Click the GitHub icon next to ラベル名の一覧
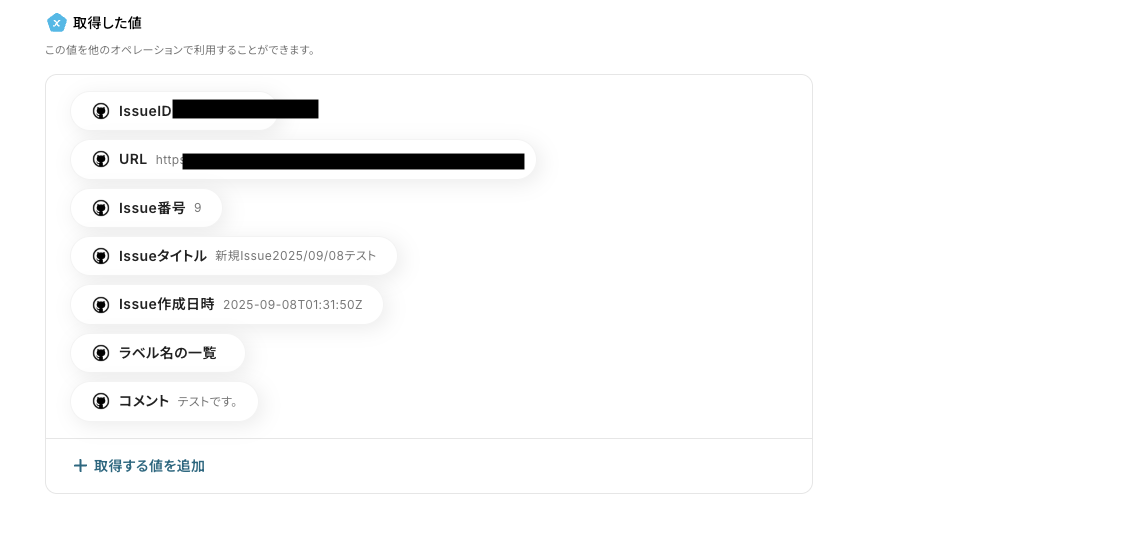 (x=101, y=353)
